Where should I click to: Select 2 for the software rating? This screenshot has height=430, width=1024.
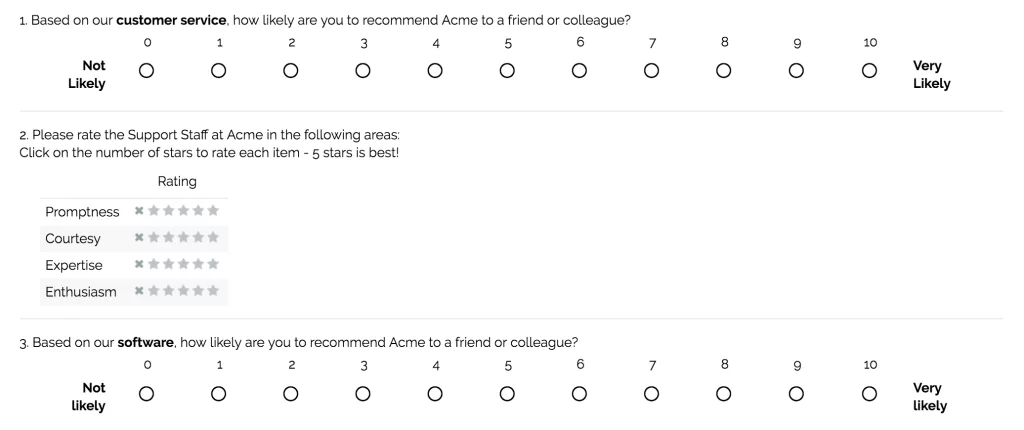tap(291, 393)
